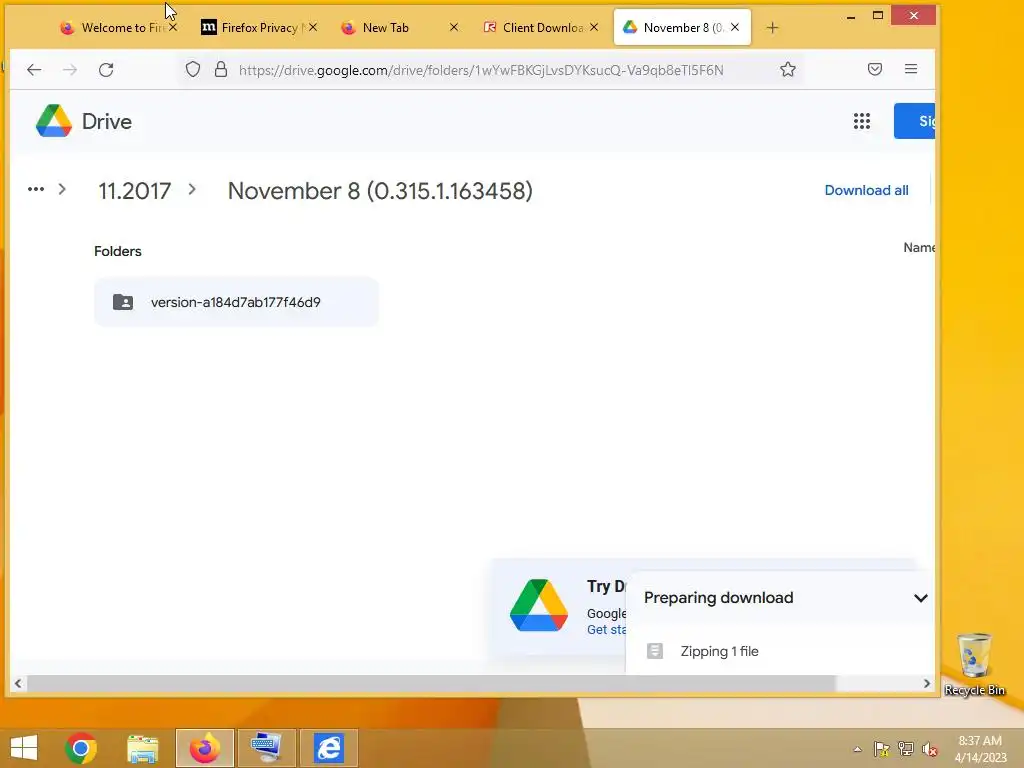Click the network tray icon
This screenshot has width=1024, height=768.
tap(906, 749)
